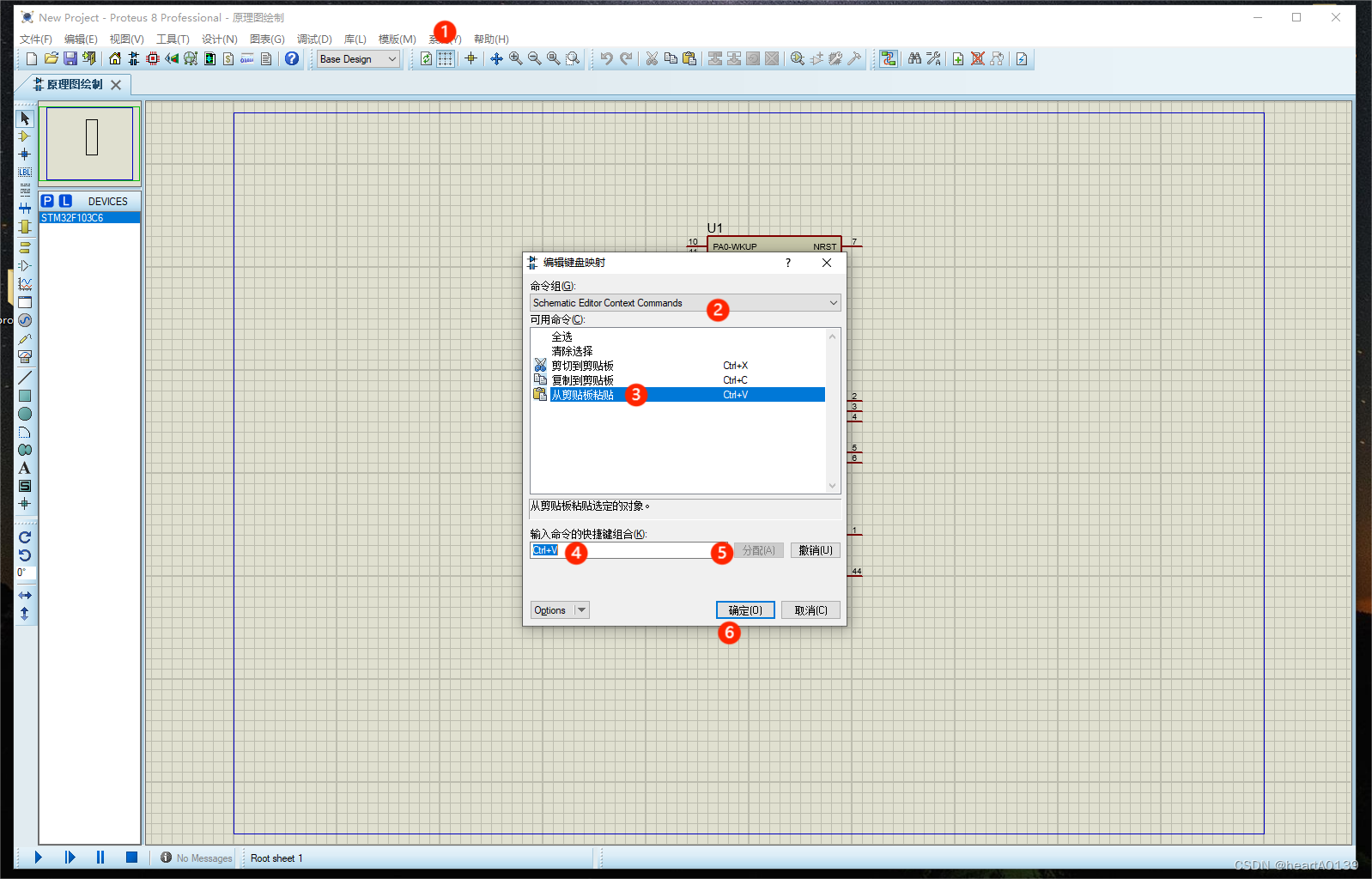1372x879 pixels.
Task: Choose the Buses Mode tool
Action: [x=25, y=209]
